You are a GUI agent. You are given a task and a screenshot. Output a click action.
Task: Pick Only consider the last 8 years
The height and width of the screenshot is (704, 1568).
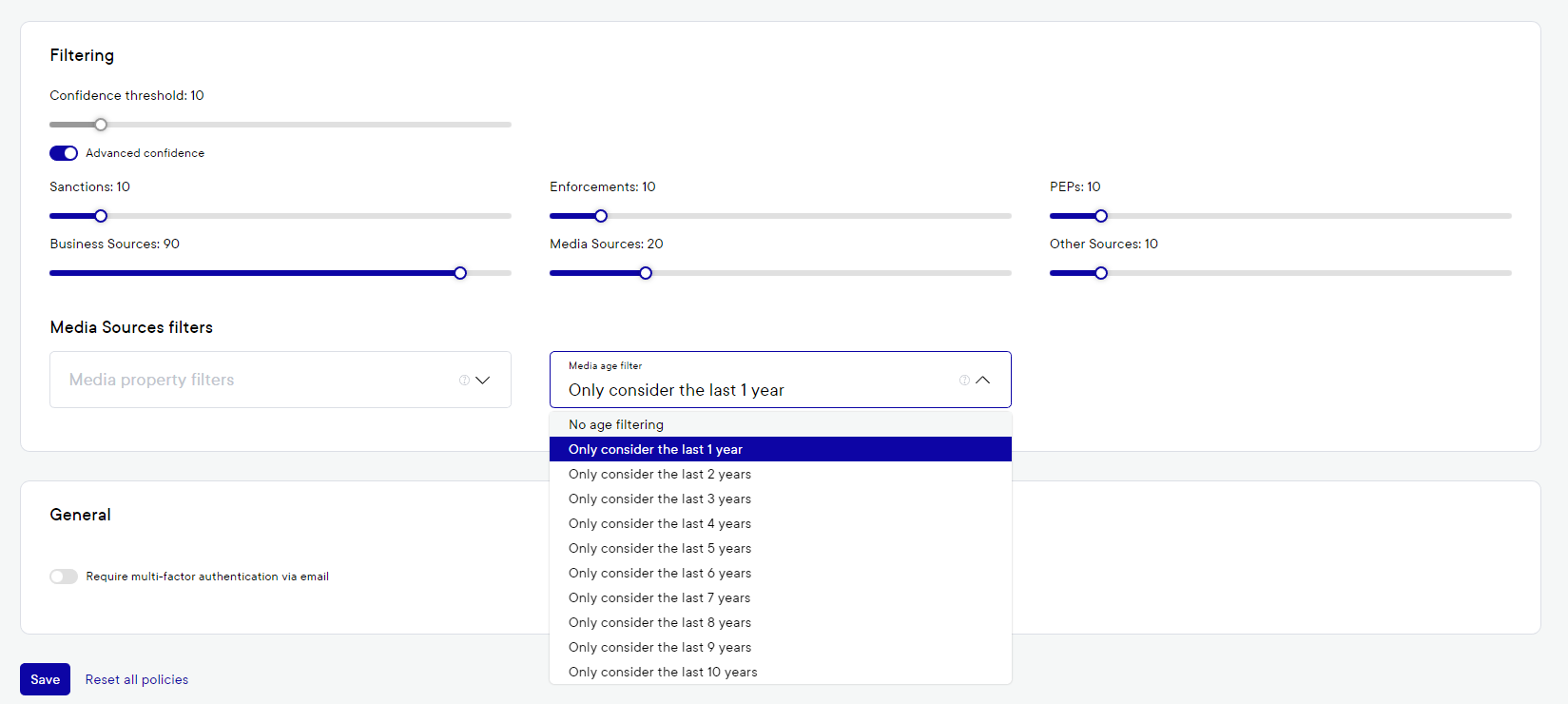pos(781,622)
